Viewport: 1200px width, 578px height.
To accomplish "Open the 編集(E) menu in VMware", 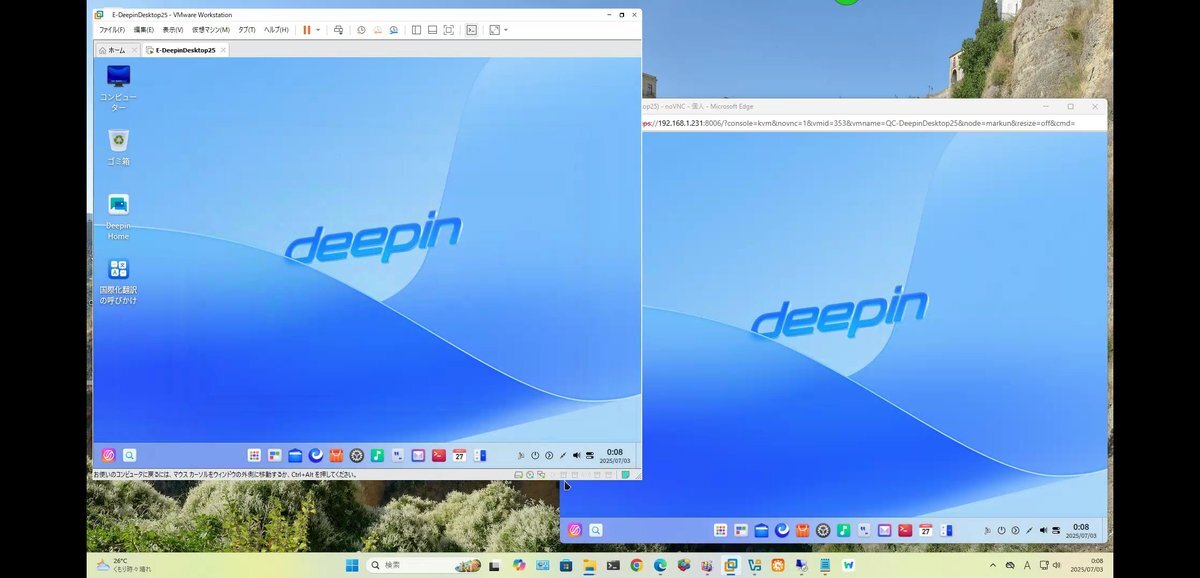I will [x=144, y=30].
